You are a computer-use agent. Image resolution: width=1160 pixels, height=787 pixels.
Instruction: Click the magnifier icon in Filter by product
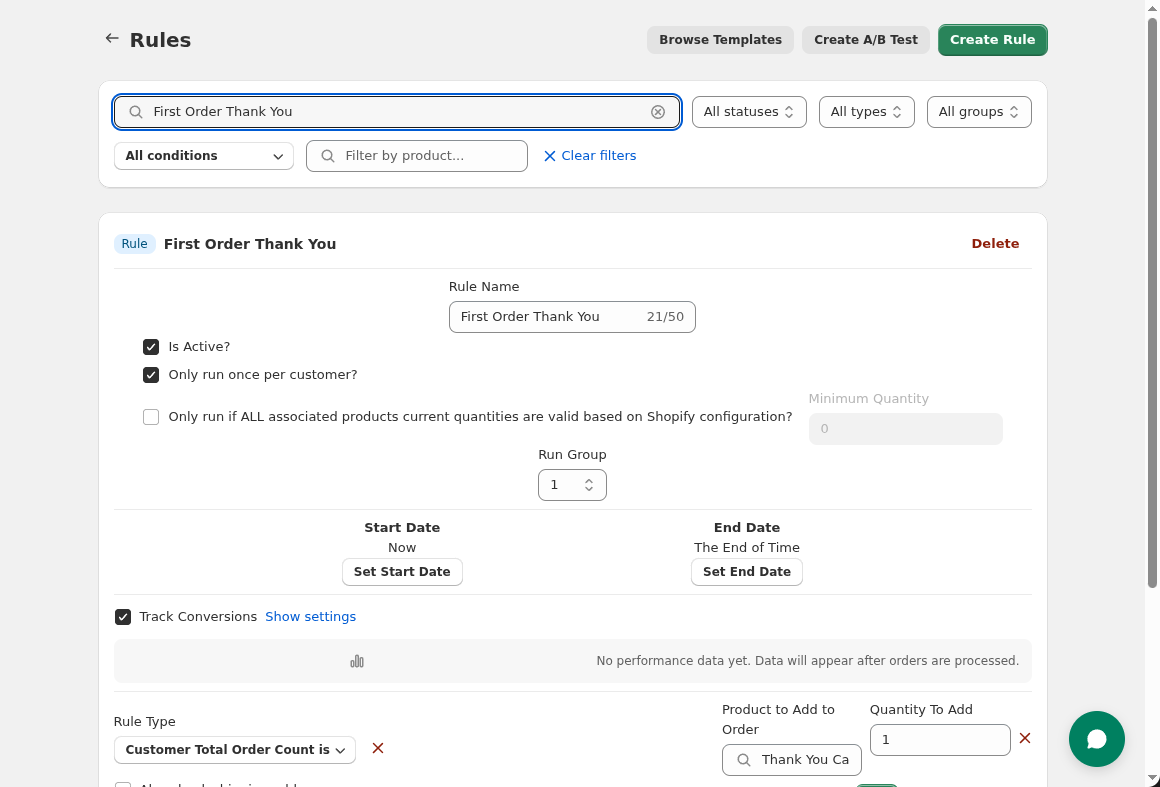(328, 156)
